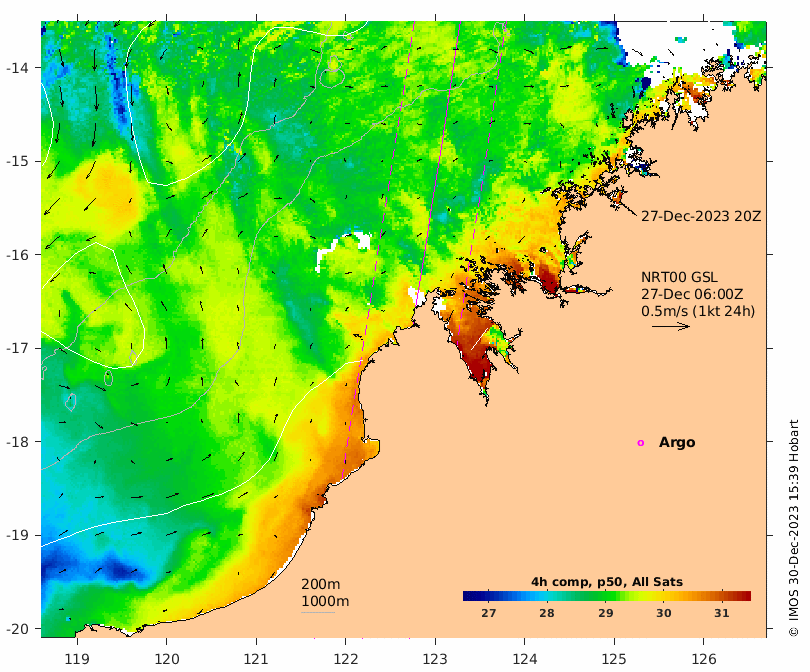Click the longitude axis label '126'

[704, 659]
